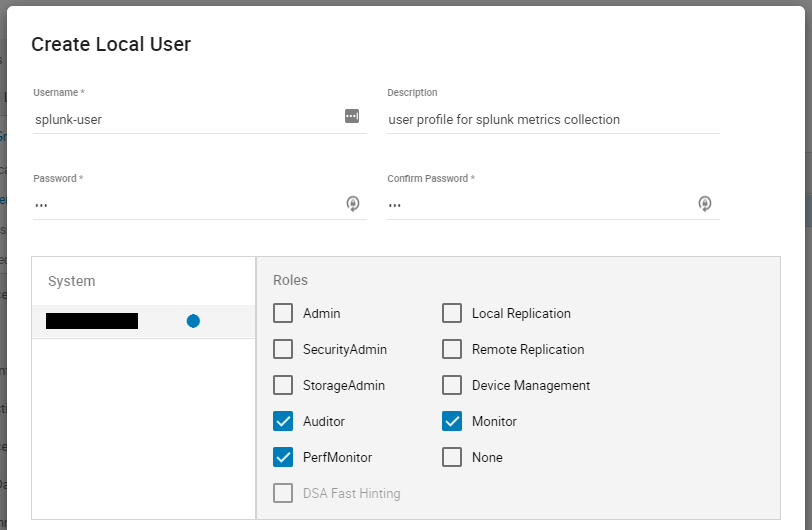Click the greyed DSA Fast Hinting checkbox
The width and height of the screenshot is (812, 530).
point(283,493)
